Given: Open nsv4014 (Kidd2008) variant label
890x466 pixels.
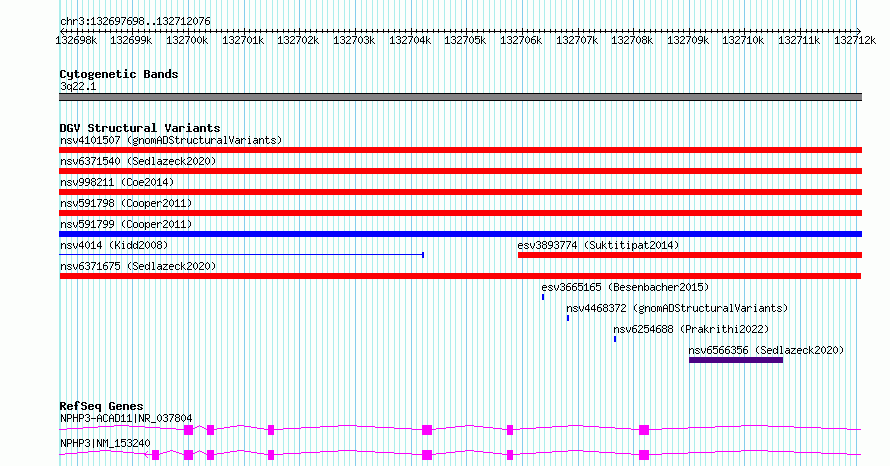Looking at the screenshot, I should coord(114,245).
